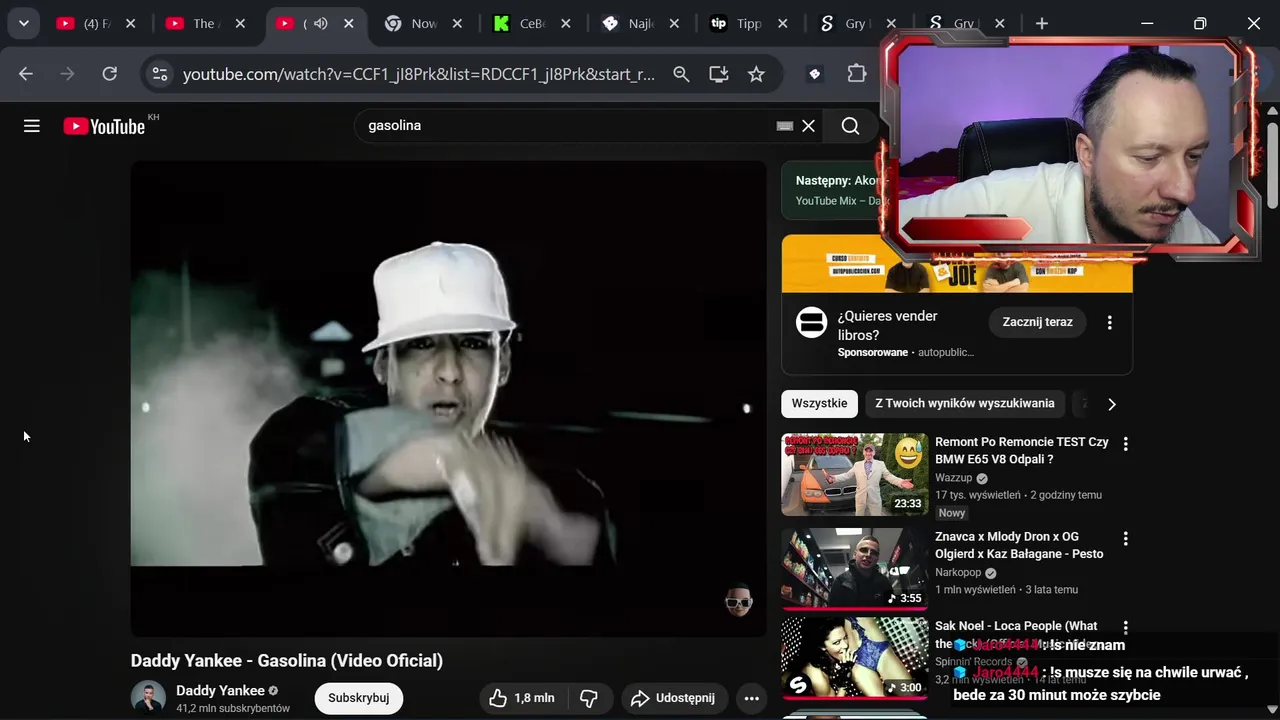
Task: Click the Znavca x Mlody Dron video title
Action: click(x=1019, y=545)
